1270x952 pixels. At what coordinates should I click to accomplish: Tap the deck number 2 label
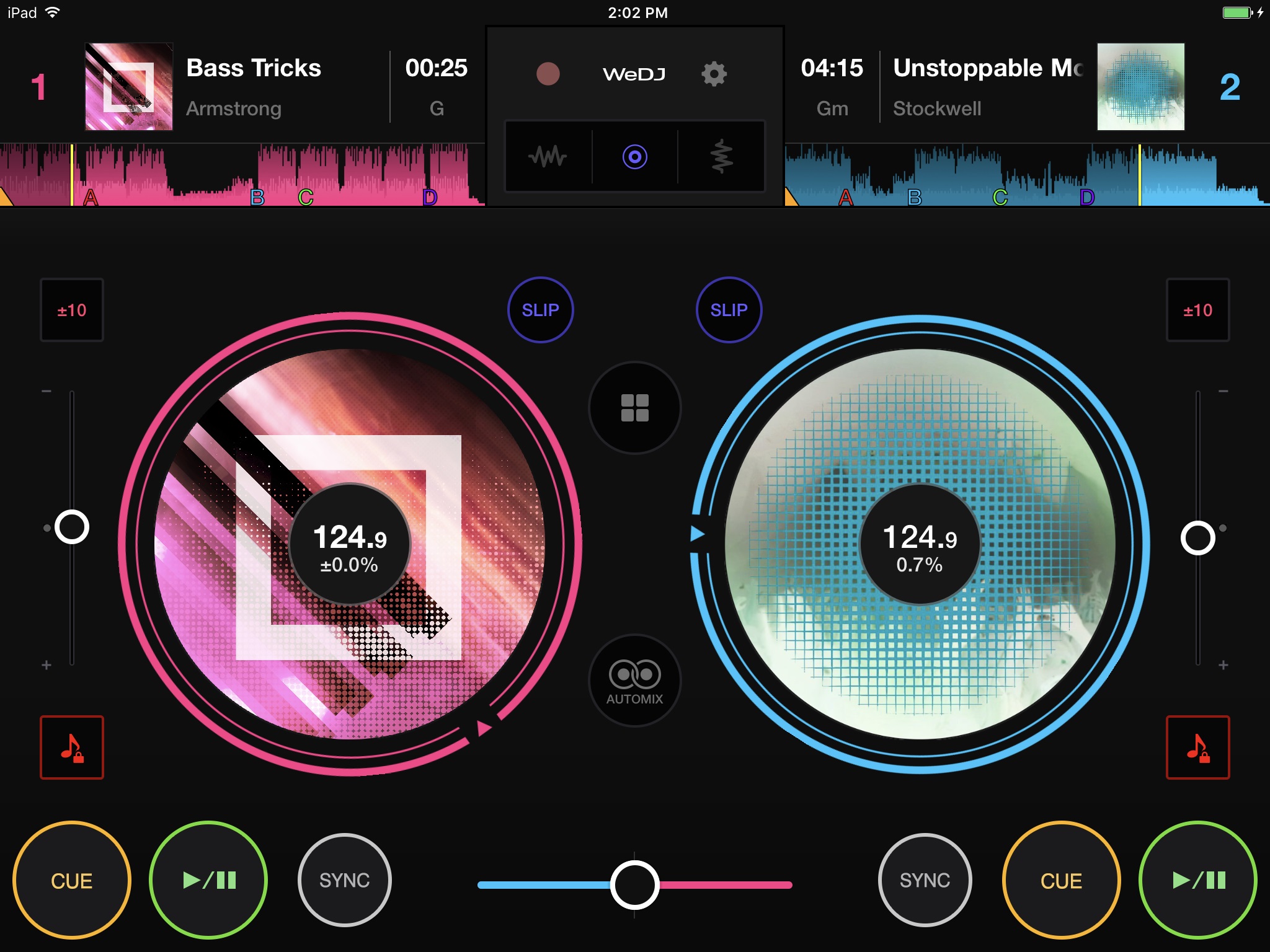pyautogui.click(x=1230, y=87)
